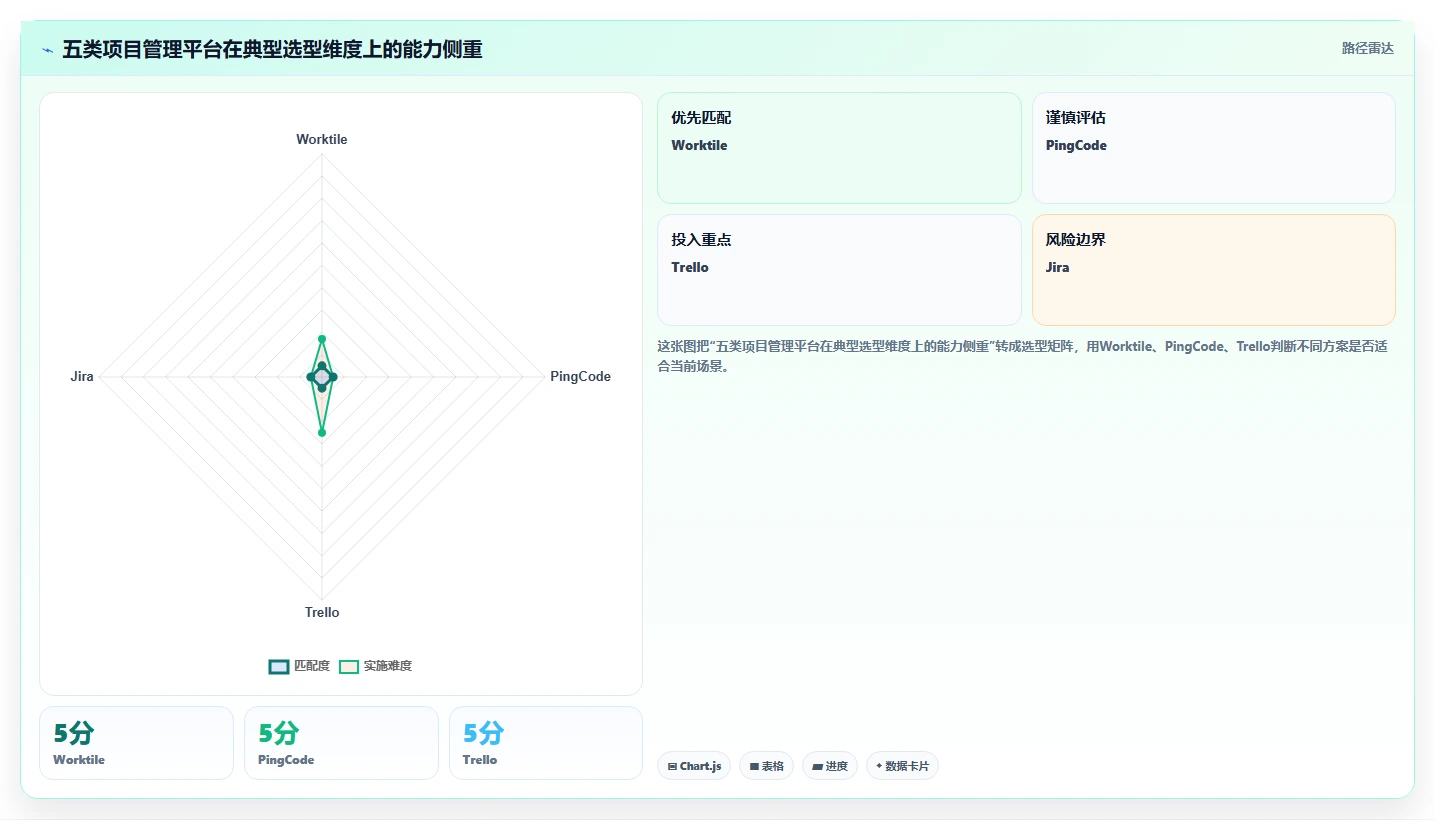
Task: Open the 风险边界 Jira card
Action: pos(1213,270)
